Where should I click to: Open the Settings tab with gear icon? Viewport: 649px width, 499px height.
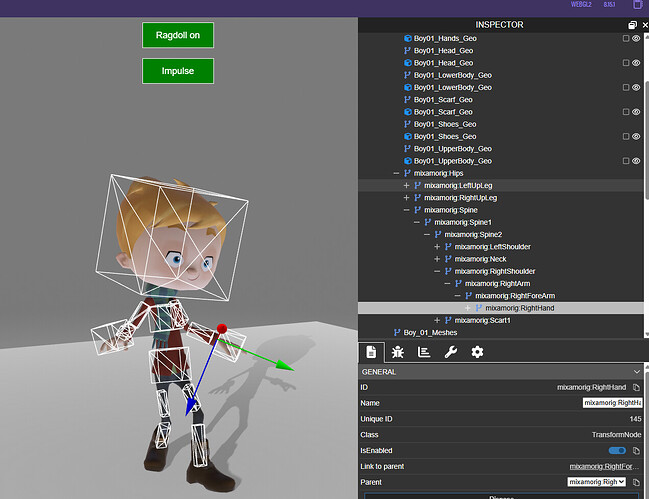tap(477, 352)
